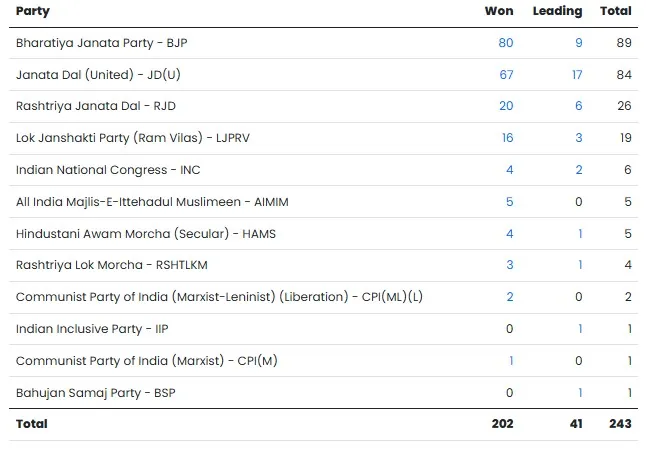The image size is (650, 457).
Task: Click the Leading column header
Action: click(x=557, y=11)
